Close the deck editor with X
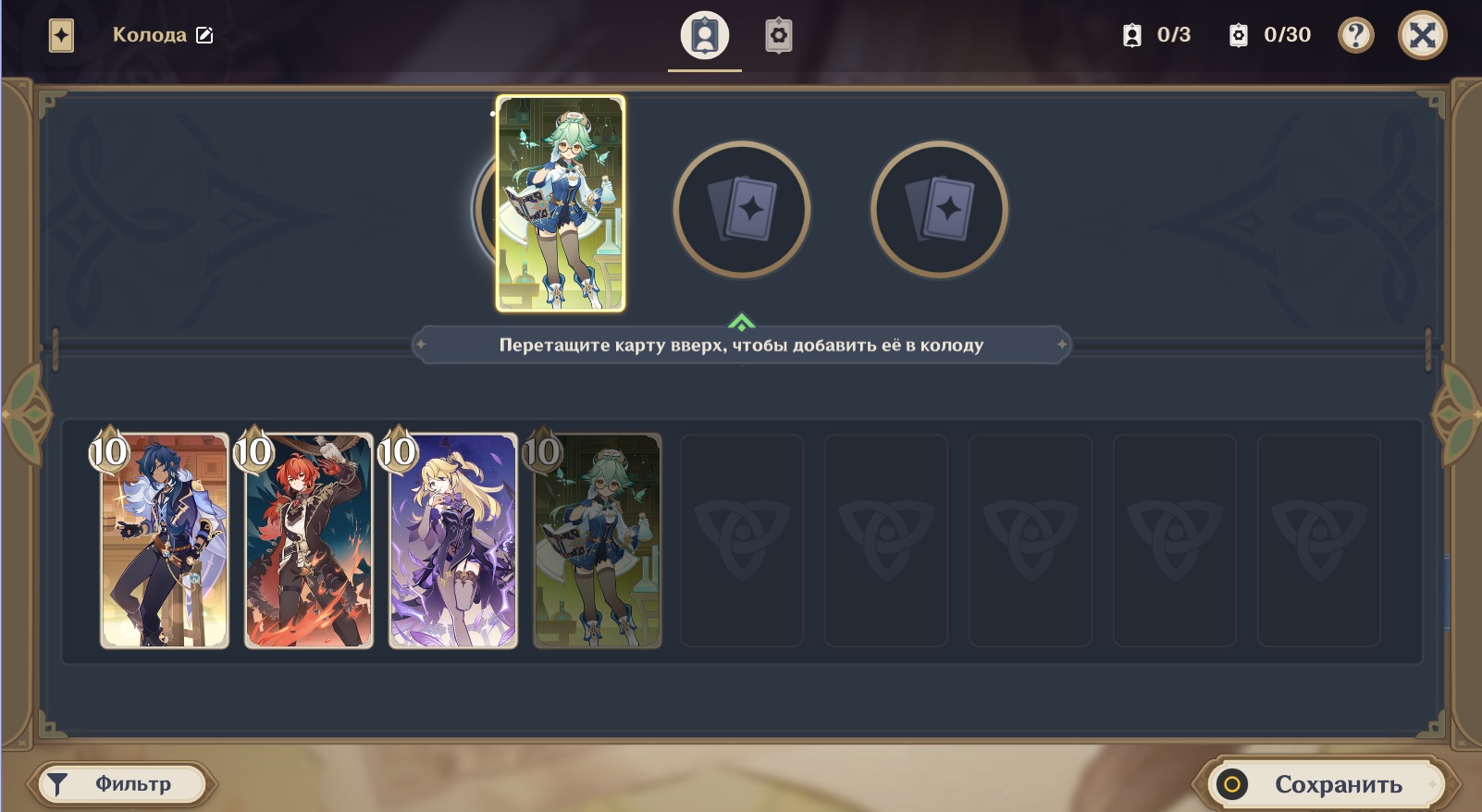 tap(1422, 35)
